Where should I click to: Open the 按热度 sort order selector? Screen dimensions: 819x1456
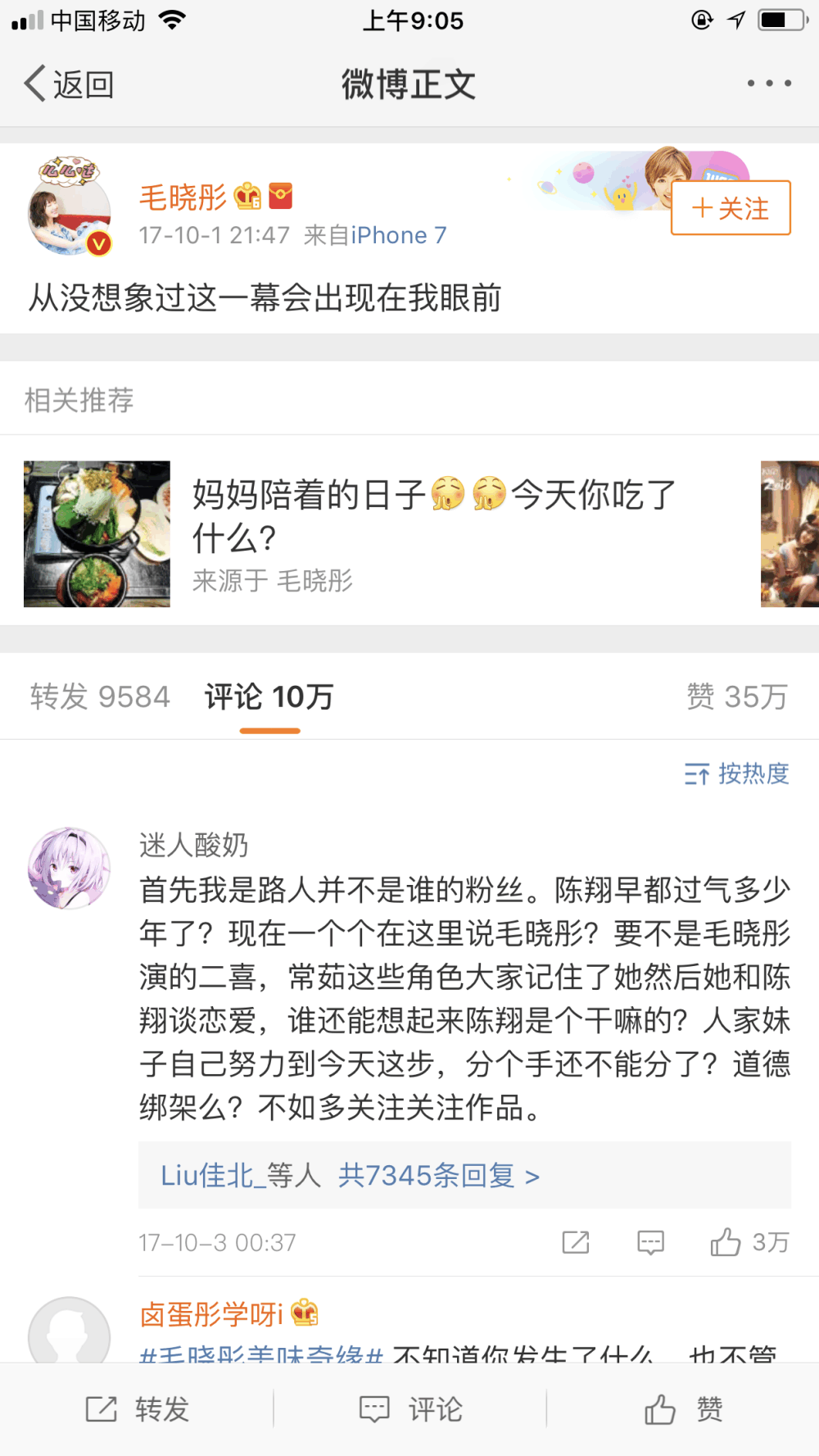(736, 773)
